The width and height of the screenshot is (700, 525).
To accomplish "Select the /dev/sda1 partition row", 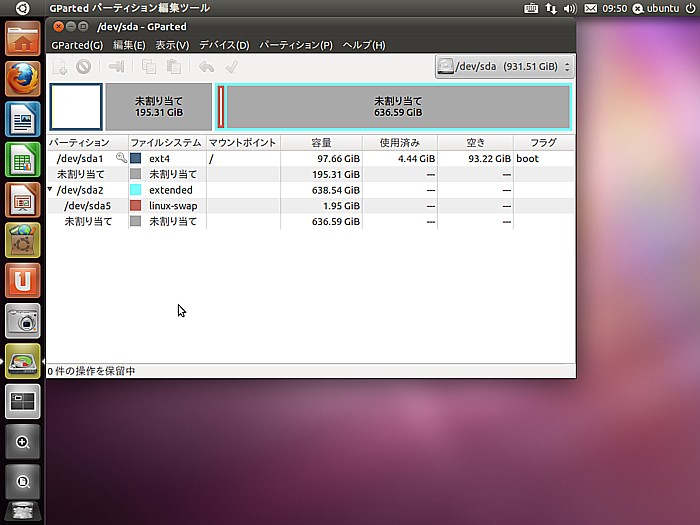I will tap(311, 158).
